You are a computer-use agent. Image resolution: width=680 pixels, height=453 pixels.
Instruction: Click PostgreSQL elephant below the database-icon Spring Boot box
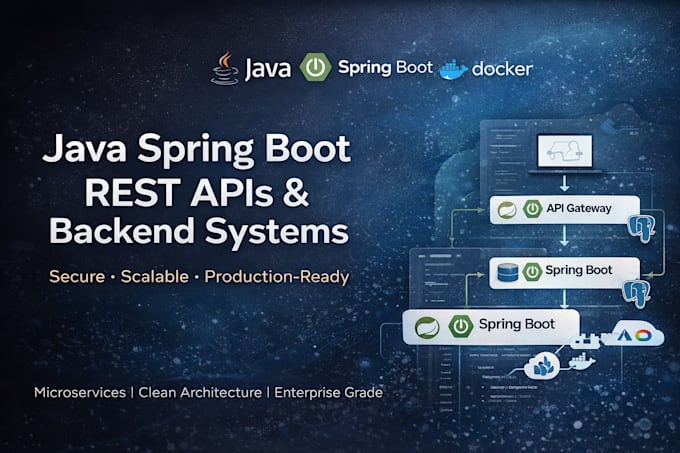coord(637,293)
